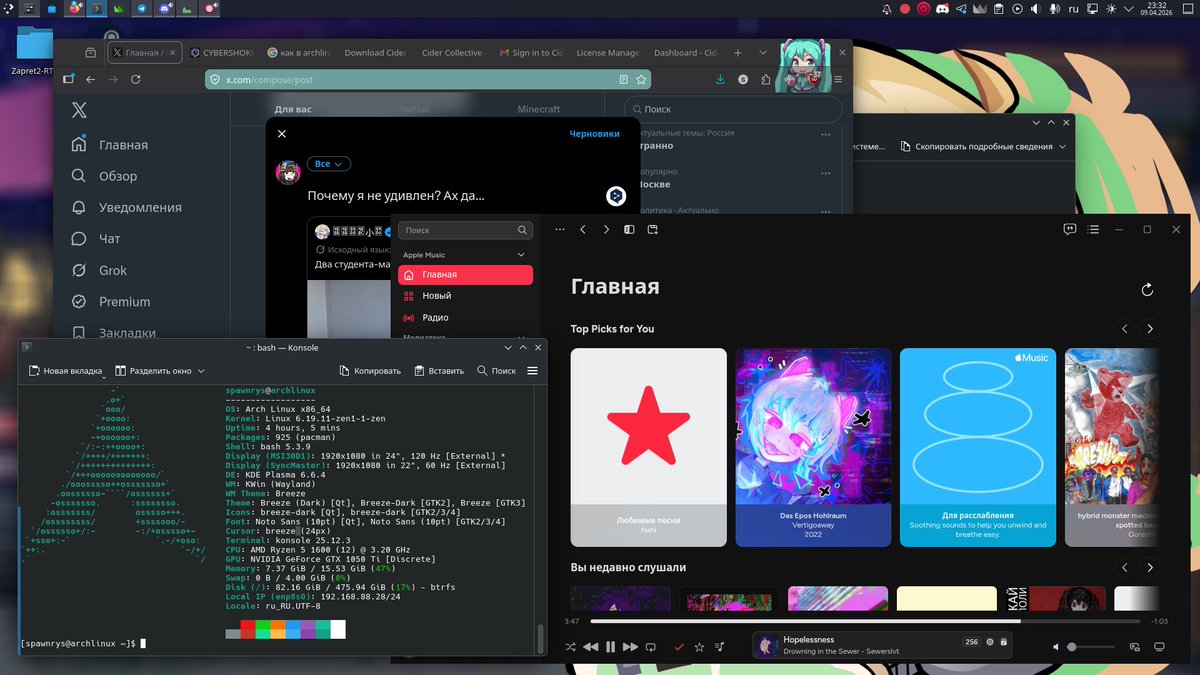This screenshot has height=675, width=1200.
Task: Toggle the Cider sidebar panel
Action: 629,229
